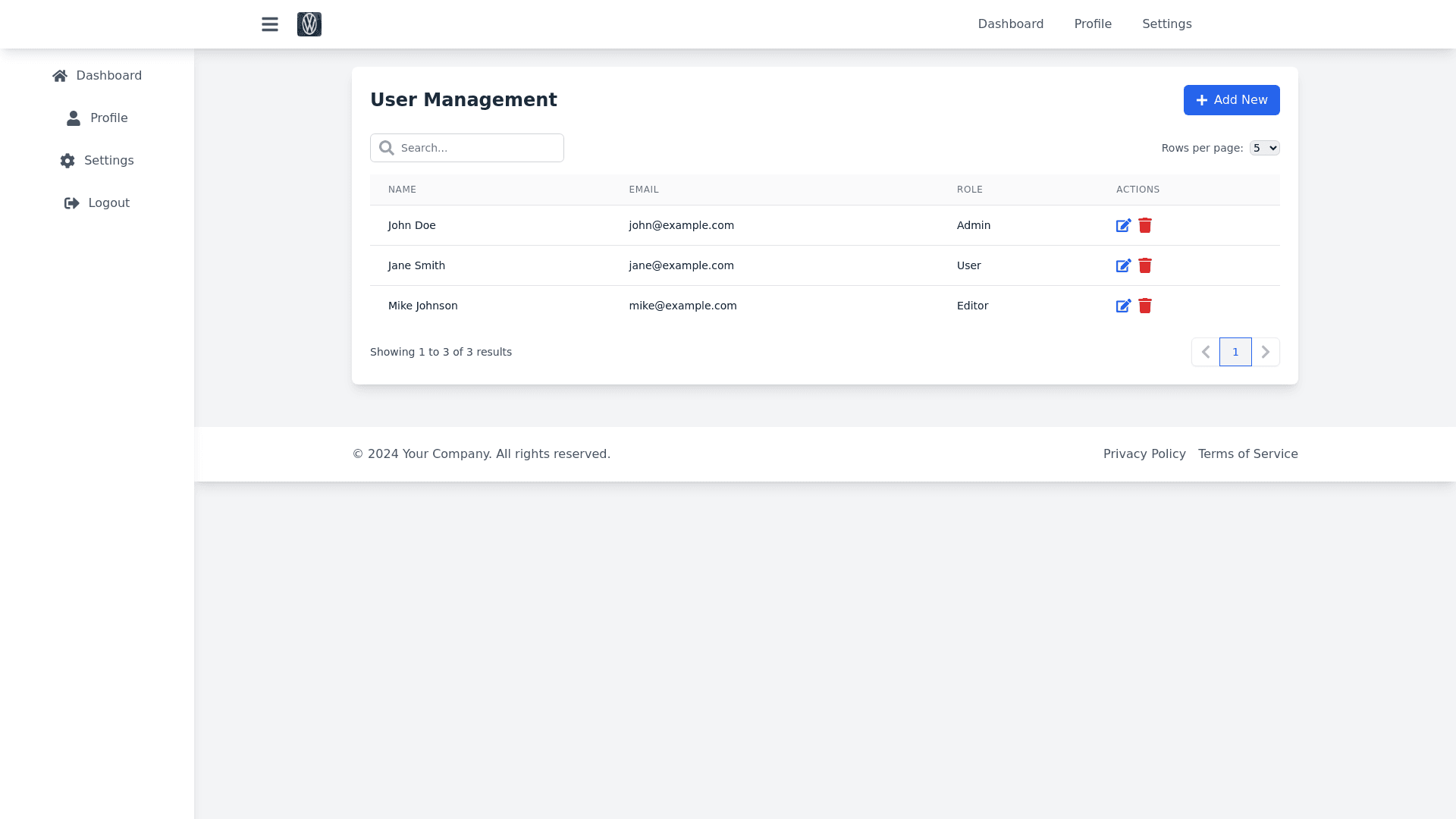This screenshot has width=1456, height=819.
Task: Delete John Doe's user record
Action: click(1145, 225)
